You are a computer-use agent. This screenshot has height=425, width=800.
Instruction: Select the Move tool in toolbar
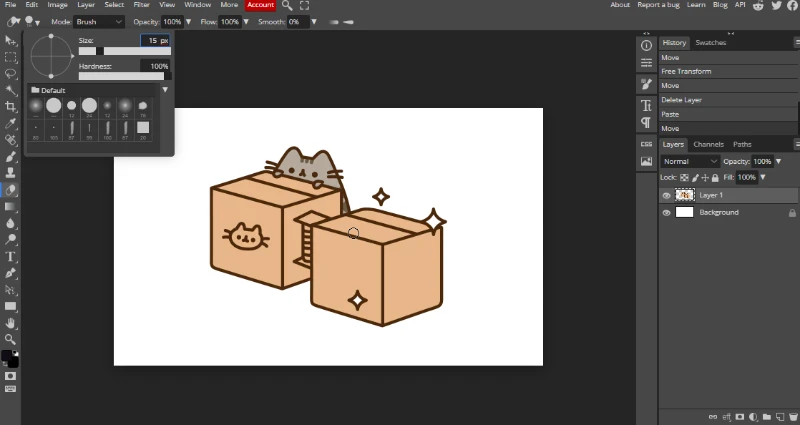point(11,41)
